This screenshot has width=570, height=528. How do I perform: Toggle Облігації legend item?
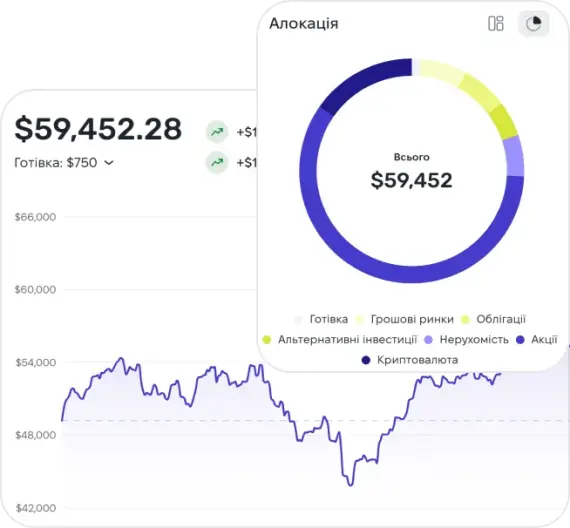pos(493,319)
